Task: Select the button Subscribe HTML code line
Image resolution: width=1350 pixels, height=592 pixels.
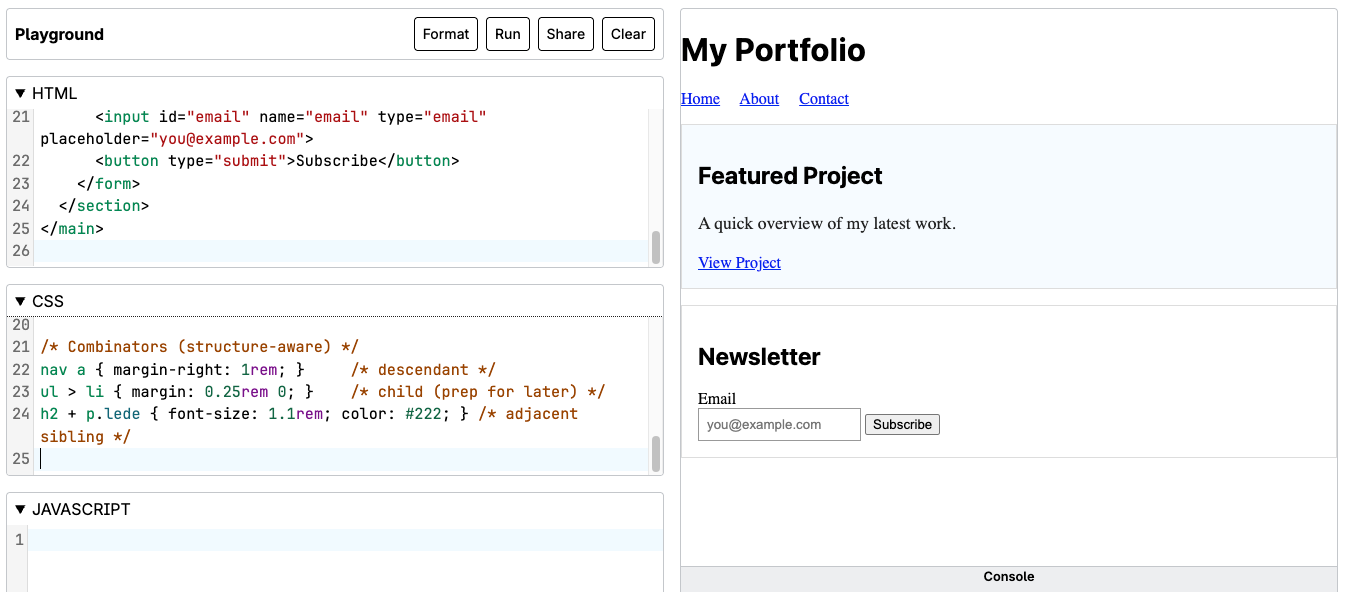Action: [x=278, y=161]
